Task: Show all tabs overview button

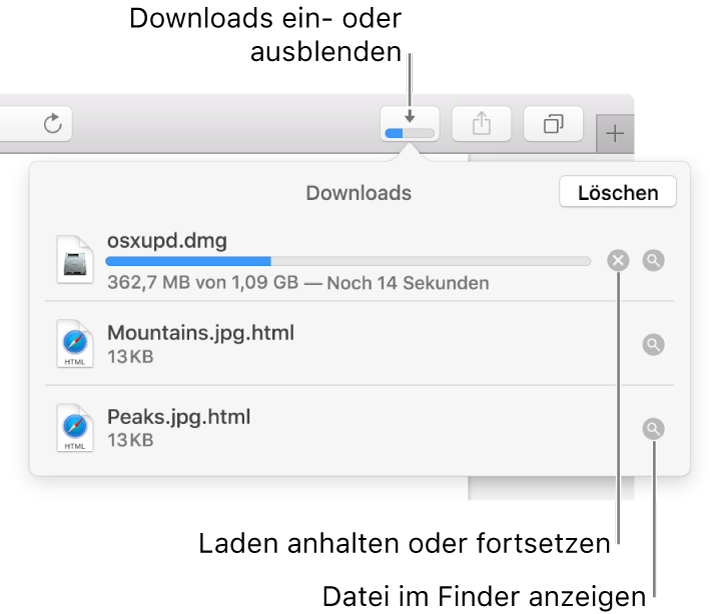Action: click(553, 124)
